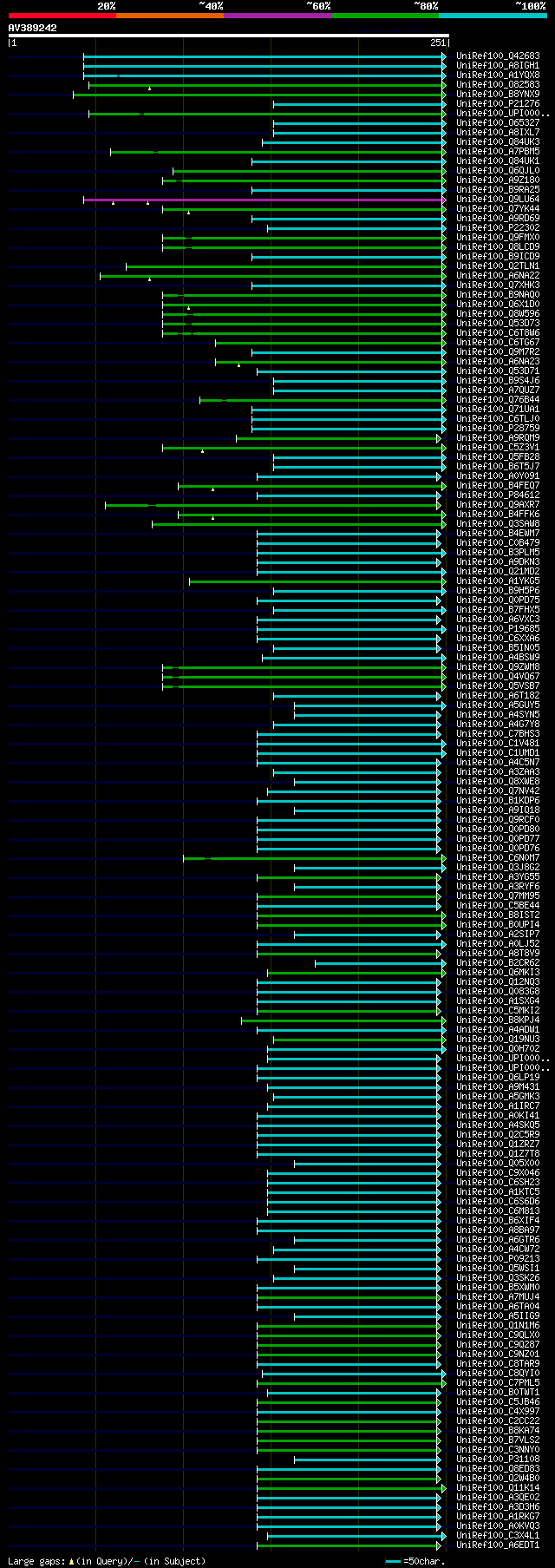The height and width of the screenshot is (1568, 555).
Task: Select label UniRef100_C6TG67
Action: [x=498, y=343]
